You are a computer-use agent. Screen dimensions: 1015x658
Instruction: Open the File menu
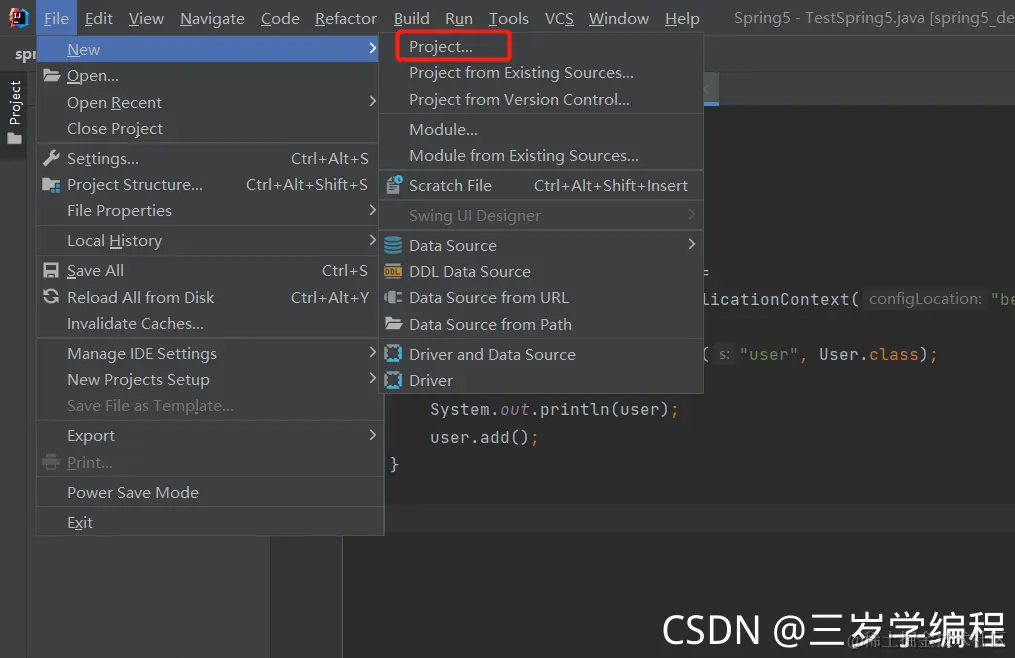click(x=56, y=19)
